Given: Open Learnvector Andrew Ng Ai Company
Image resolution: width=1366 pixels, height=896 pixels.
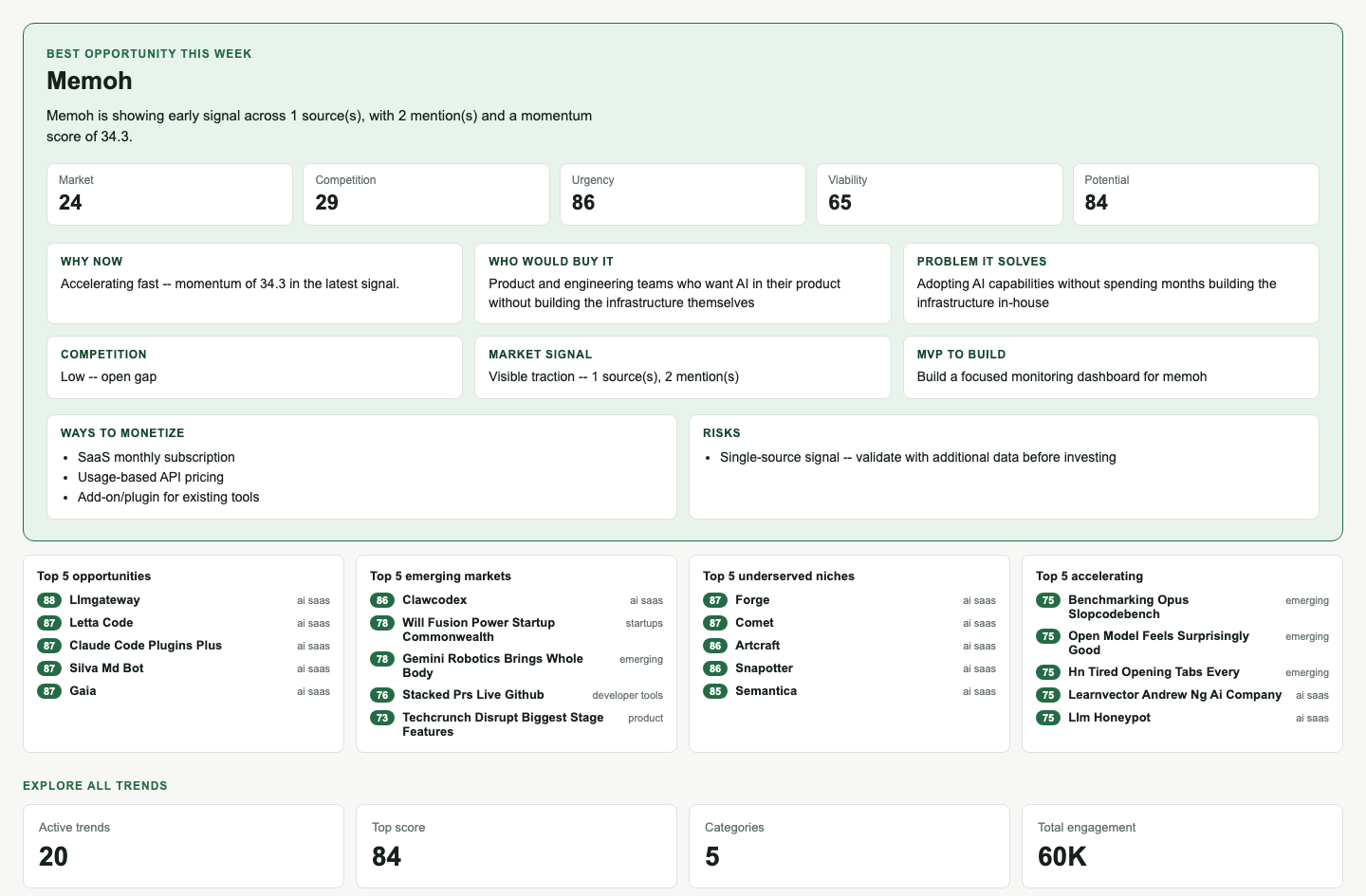Looking at the screenshot, I should (1182, 695).
